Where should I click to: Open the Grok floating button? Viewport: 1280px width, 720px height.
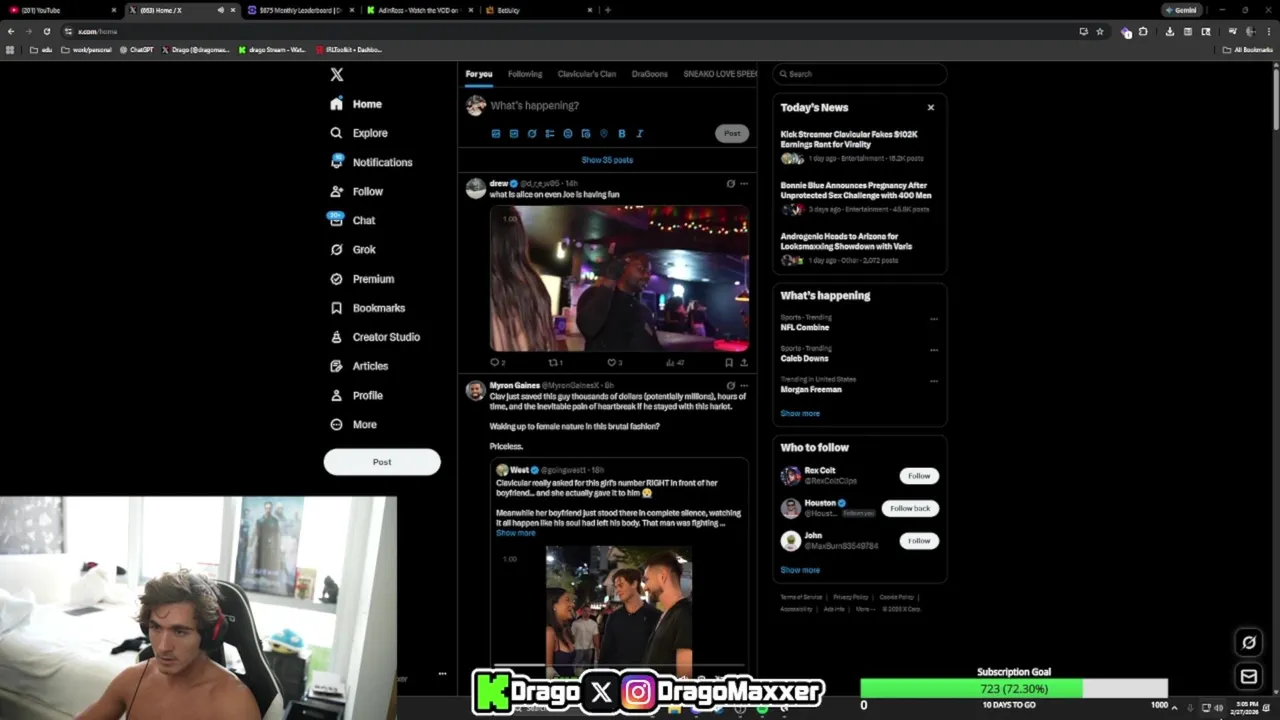[x=1249, y=642]
